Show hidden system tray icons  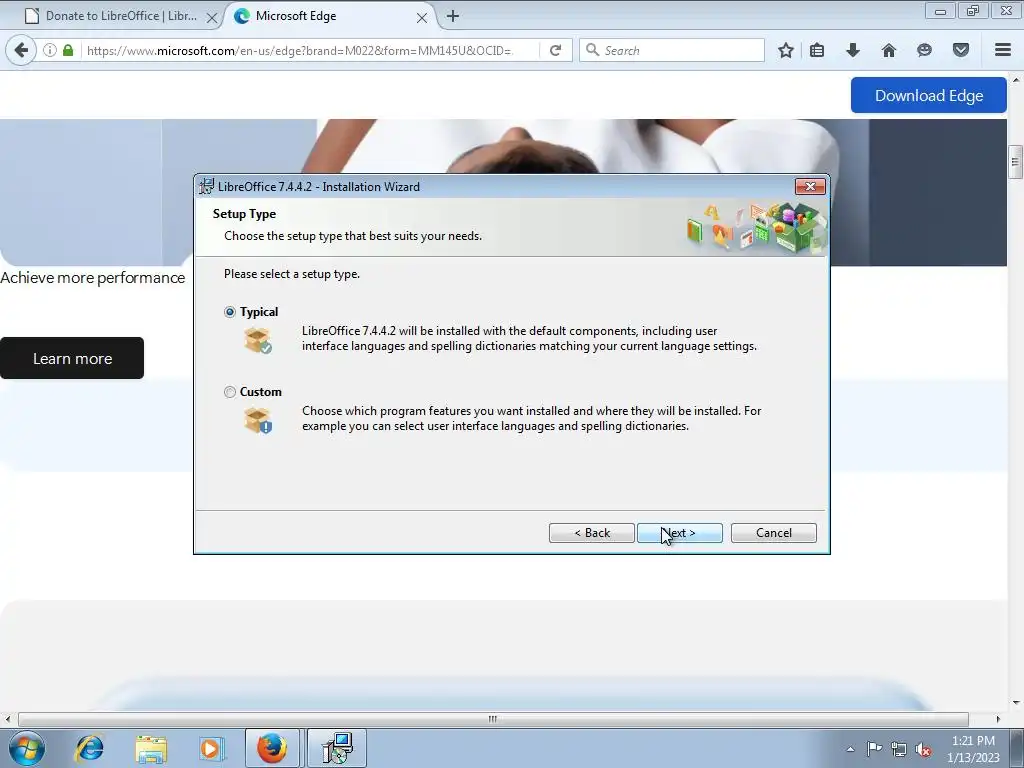pos(850,749)
